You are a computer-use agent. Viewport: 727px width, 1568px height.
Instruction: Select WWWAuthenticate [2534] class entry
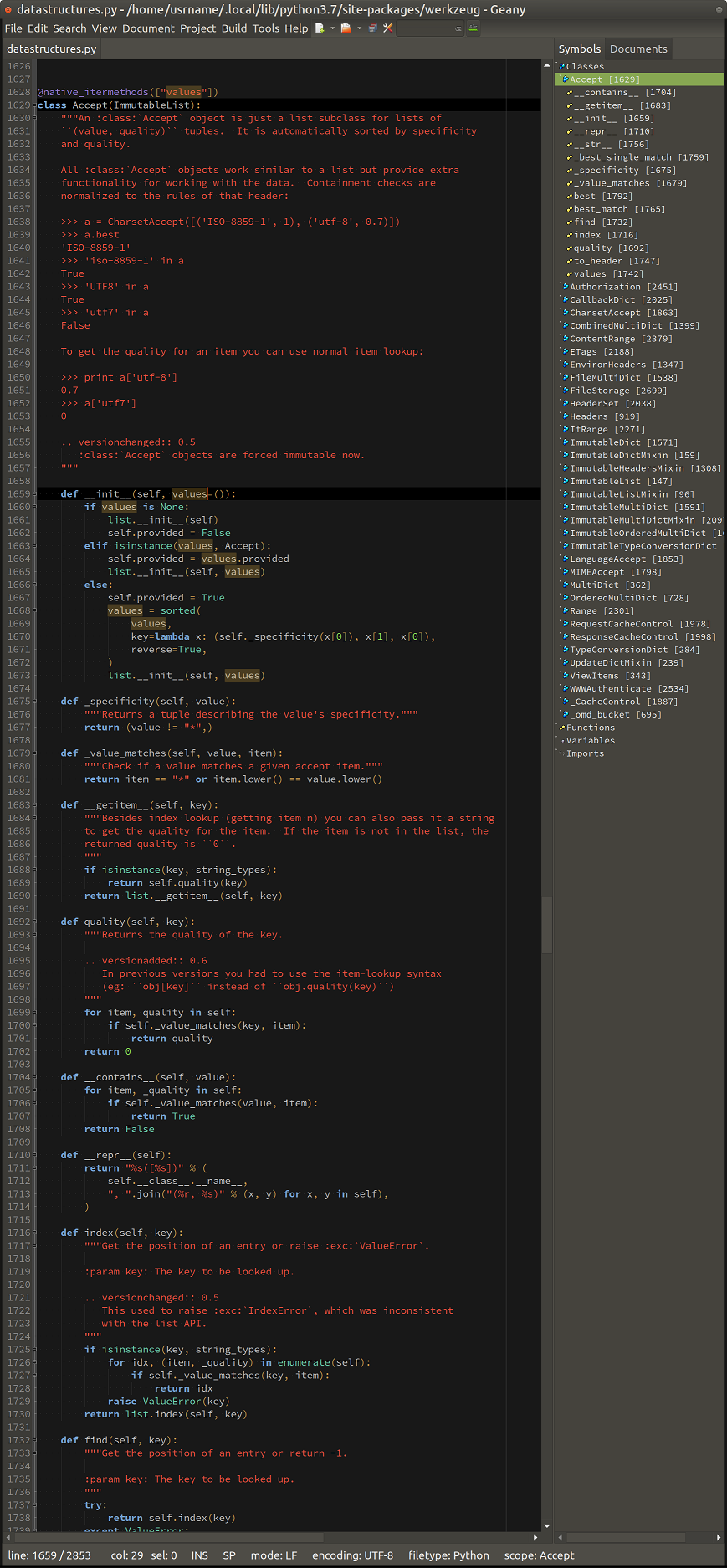(629, 689)
